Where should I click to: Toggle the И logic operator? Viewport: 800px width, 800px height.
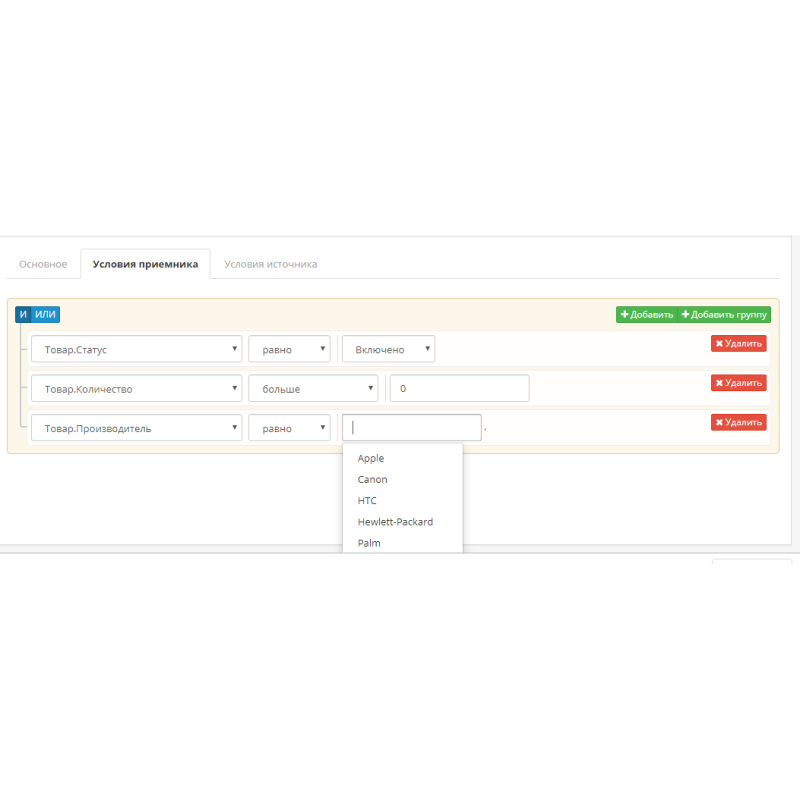click(21, 314)
